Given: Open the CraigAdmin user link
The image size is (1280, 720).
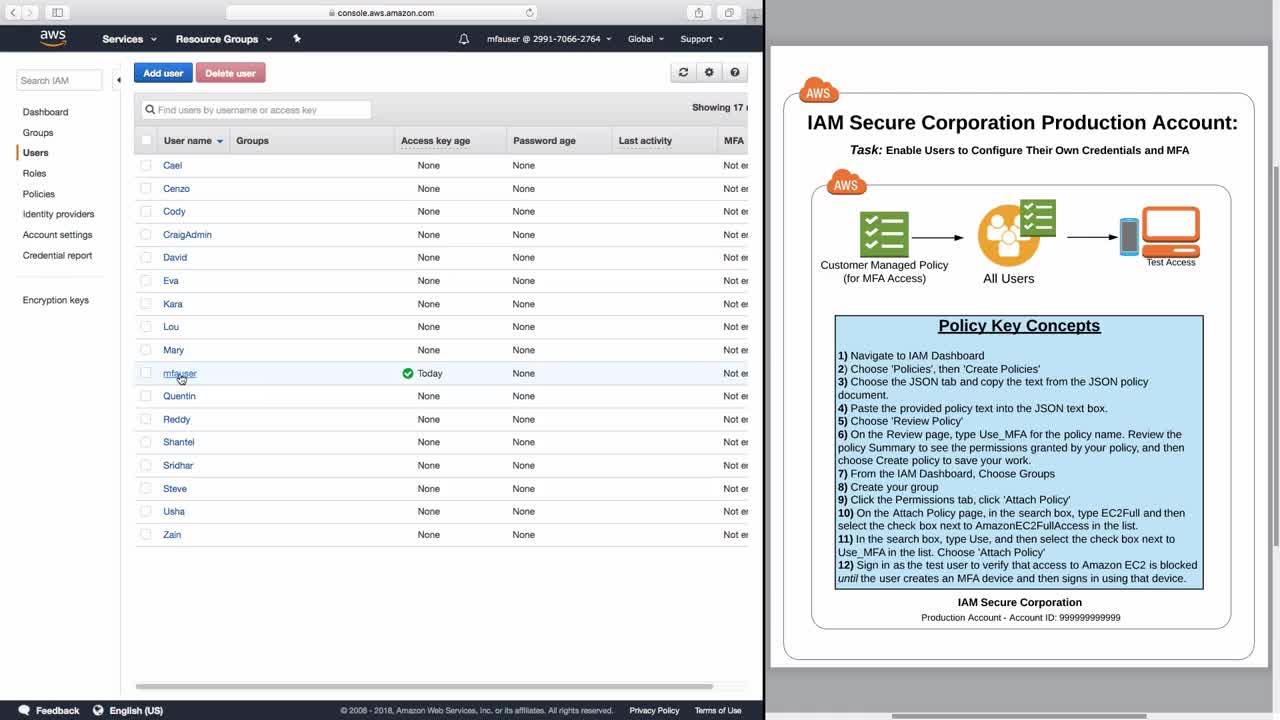Looking at the screenshot, I should (x=187, y=235).
